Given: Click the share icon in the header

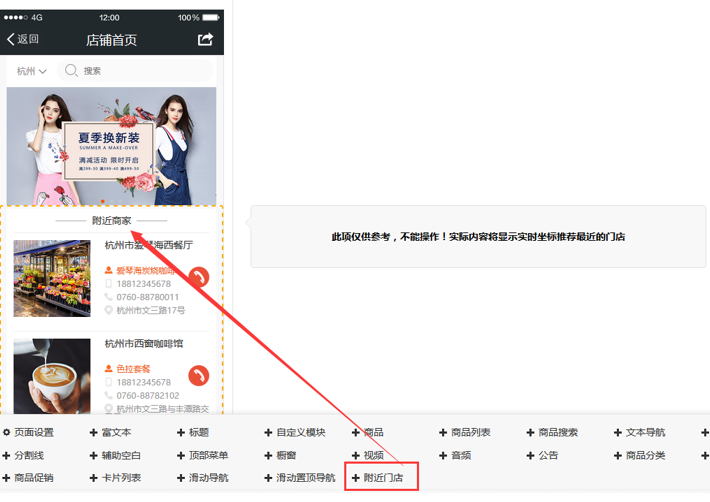Looking at the screenshot, I should click(205, 40).
